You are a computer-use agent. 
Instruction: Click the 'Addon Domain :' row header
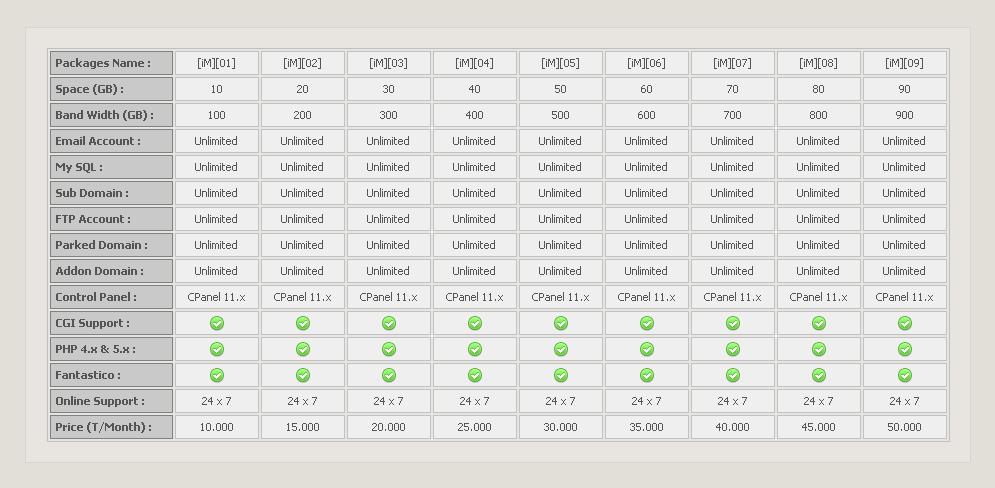[111, 271]
